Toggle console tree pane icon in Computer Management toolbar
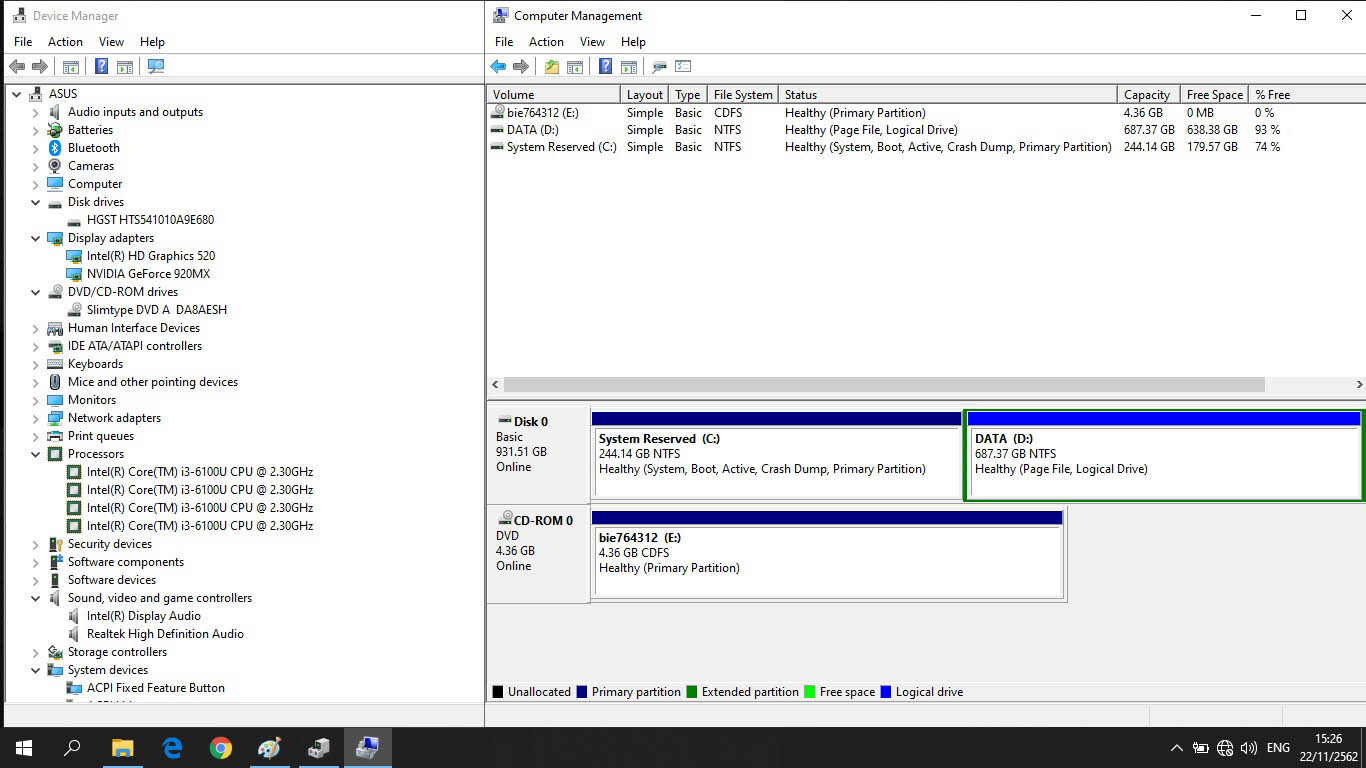 pyautogui.click(x=575, y=67)
